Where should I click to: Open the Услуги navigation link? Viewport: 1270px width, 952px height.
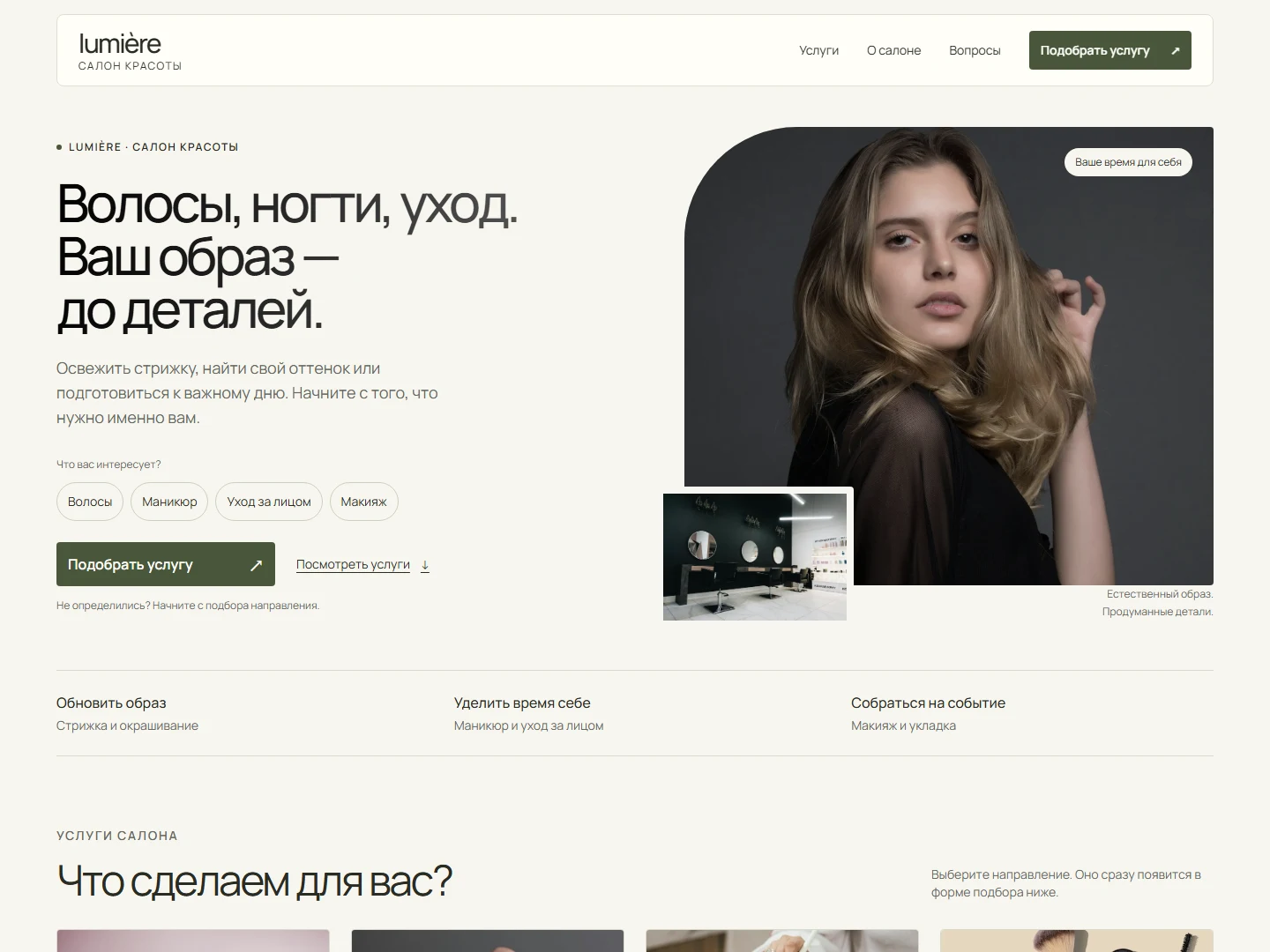point(818,50)
